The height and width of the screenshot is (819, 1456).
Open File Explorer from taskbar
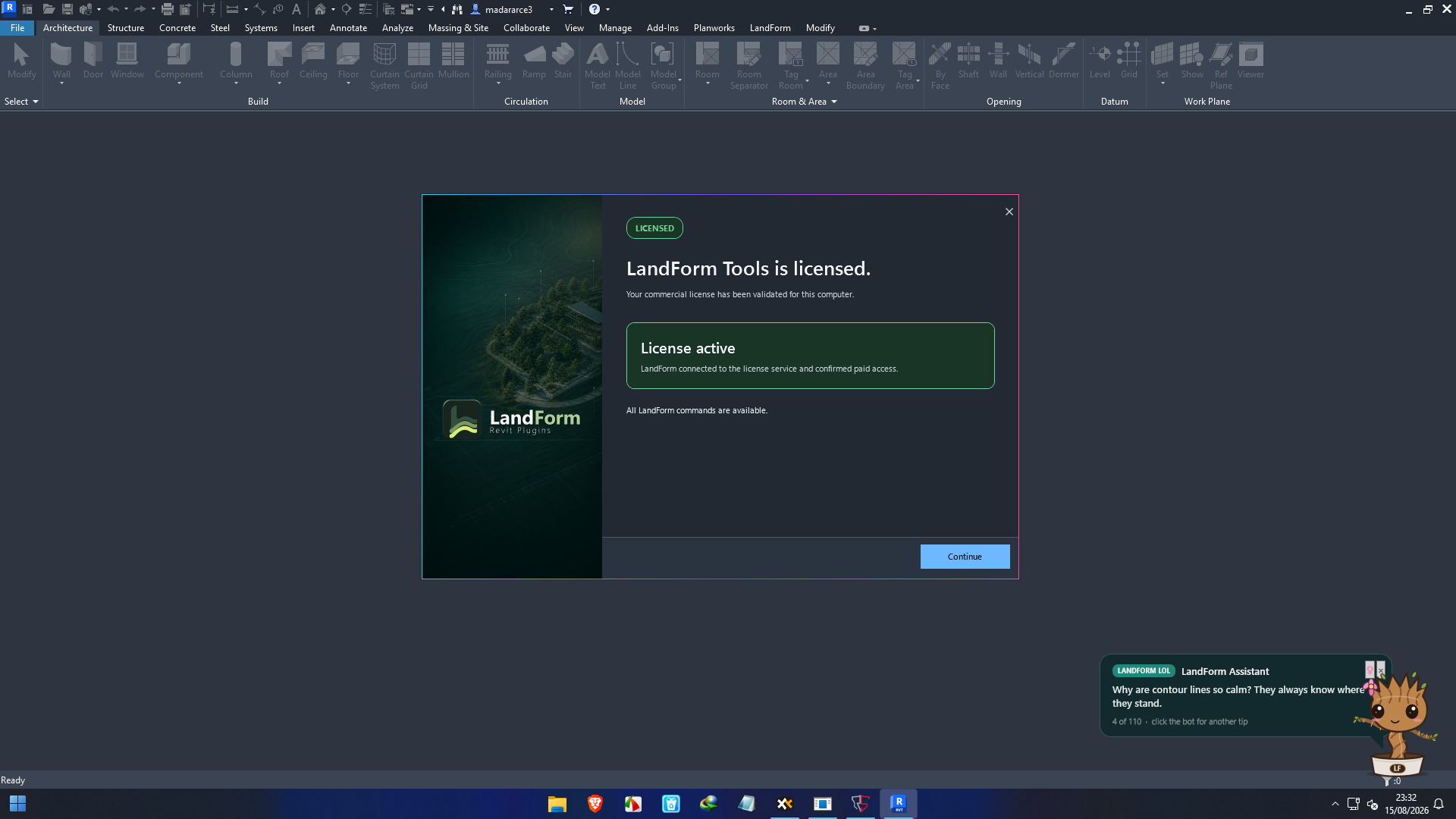pos(557,804)
